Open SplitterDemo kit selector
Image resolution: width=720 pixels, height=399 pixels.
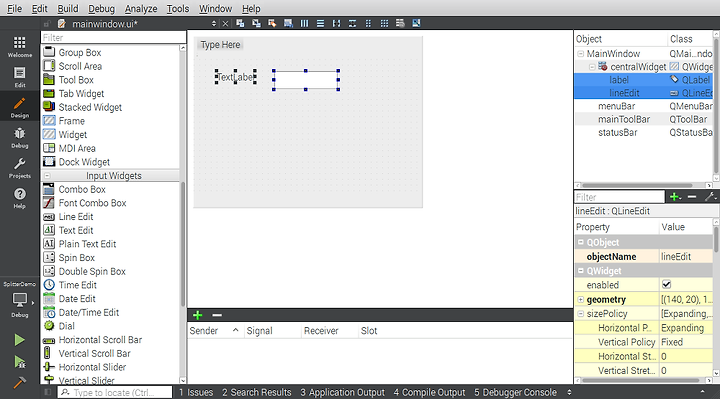pyautogui.click(x=19, y=299)
